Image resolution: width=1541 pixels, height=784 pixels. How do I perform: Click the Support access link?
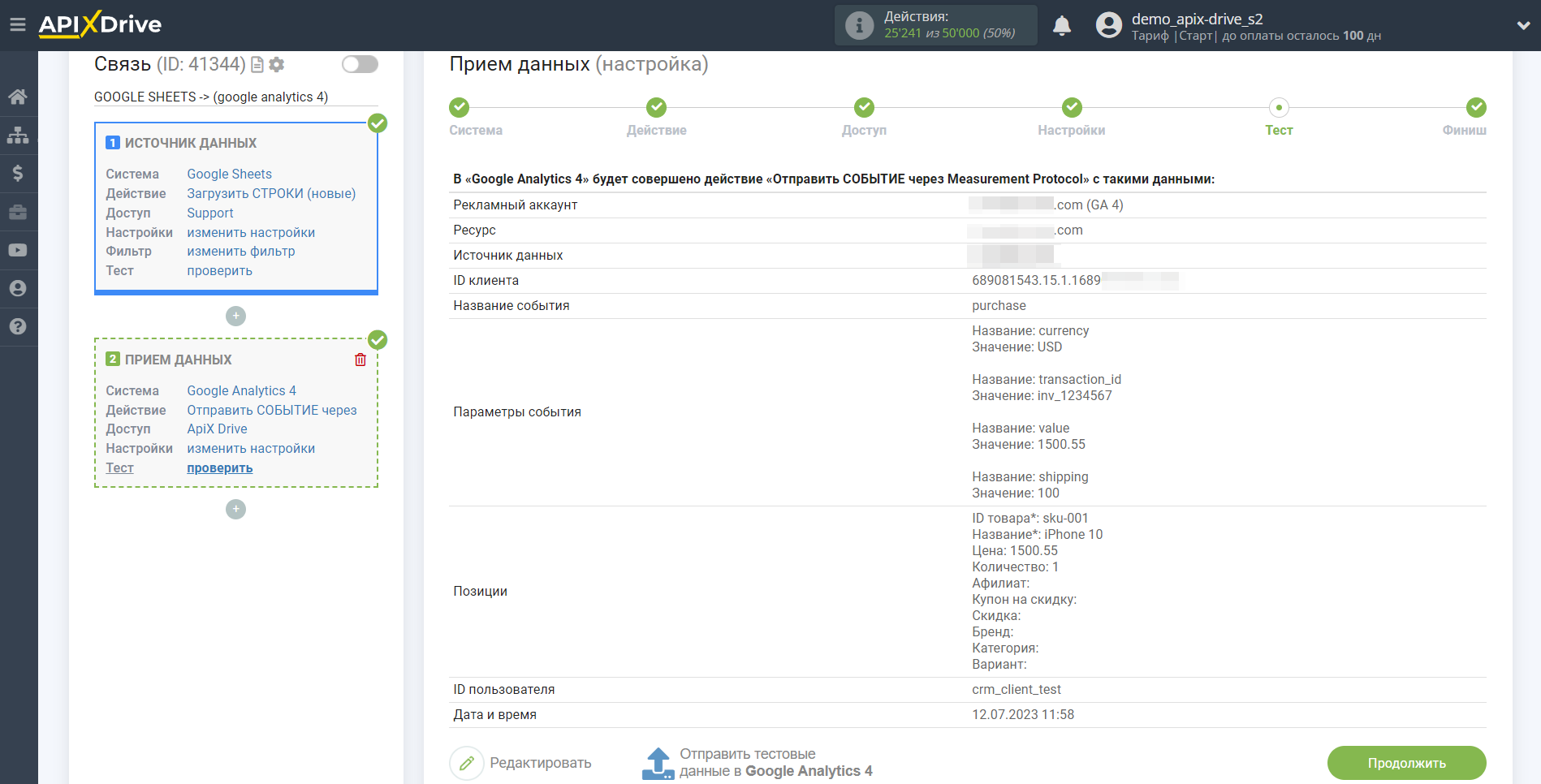point(209,213)
